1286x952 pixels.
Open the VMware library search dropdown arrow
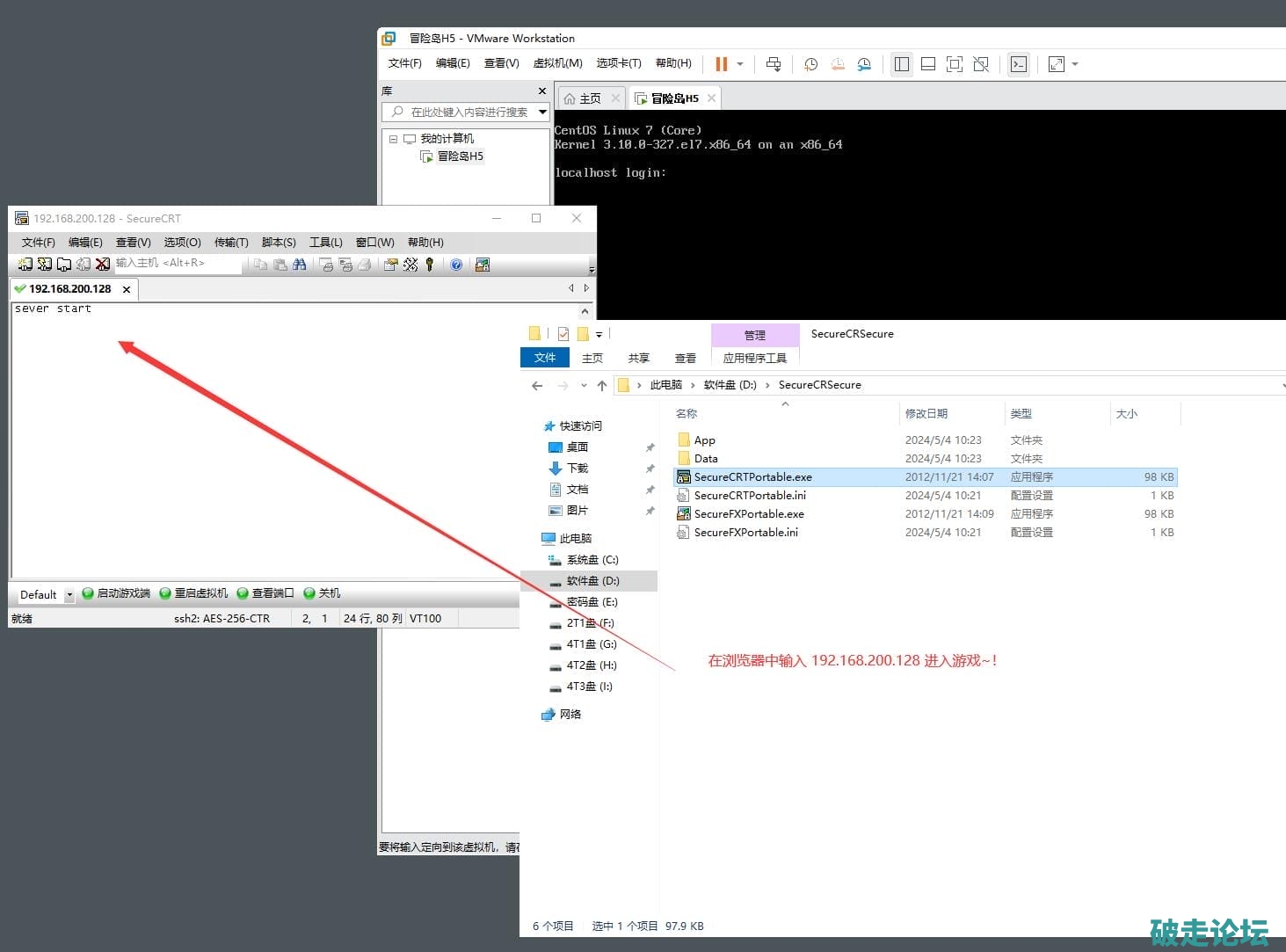542,113
